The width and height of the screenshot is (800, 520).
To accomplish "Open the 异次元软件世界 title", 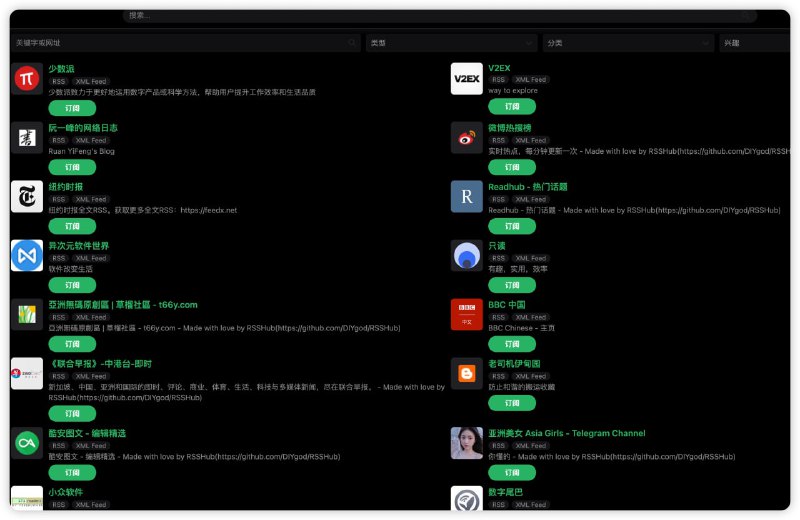I will click(x=79, y=246).
